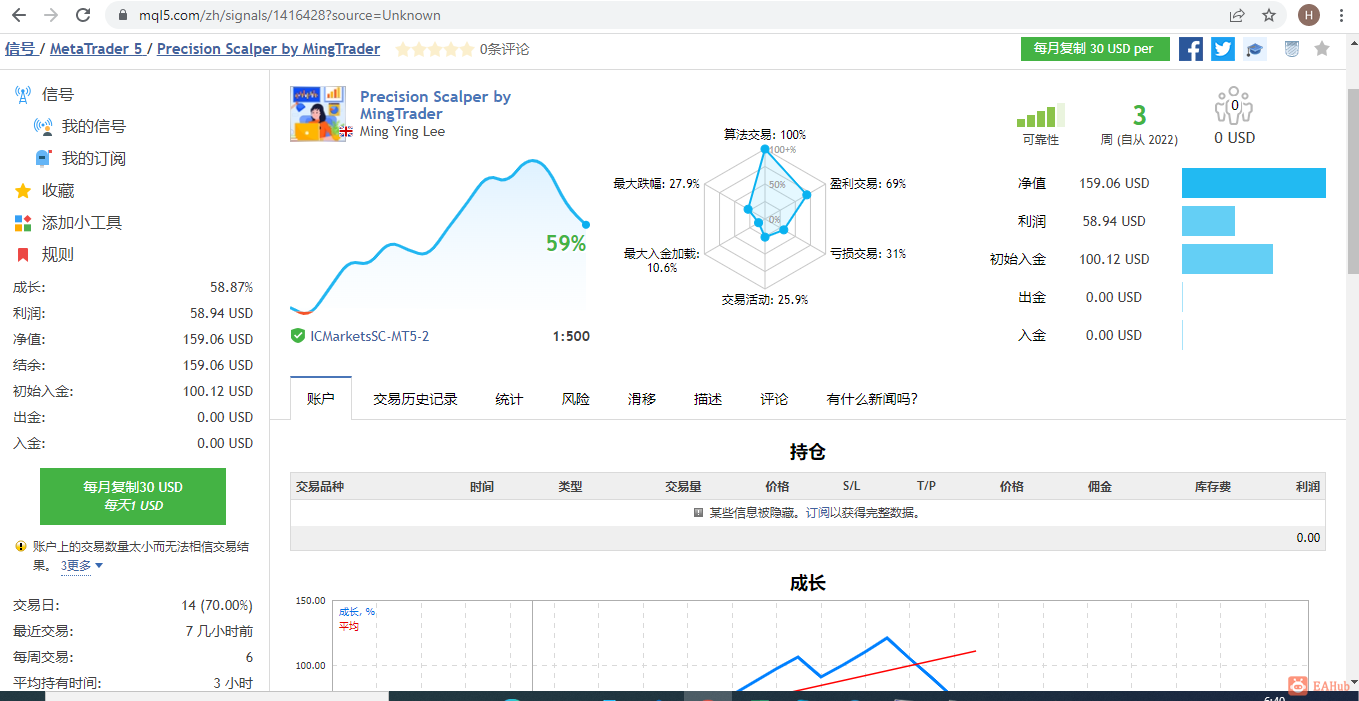Bookmark this page with the address bar star
This screenshot has width=1359, height=701.
pos(1269,15)
